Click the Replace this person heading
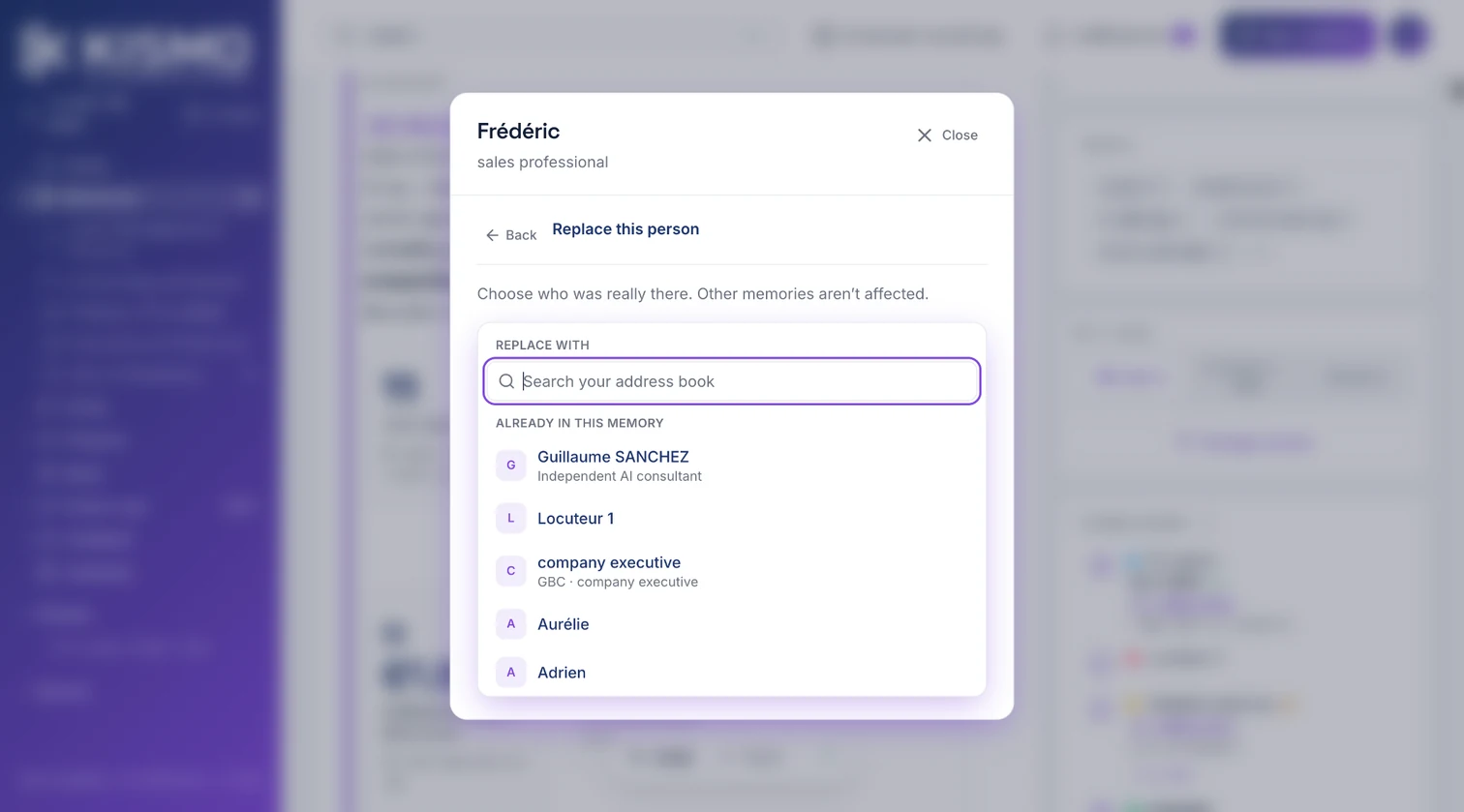Viewport: 1464px width, 812px height. (x=625, y=229)
